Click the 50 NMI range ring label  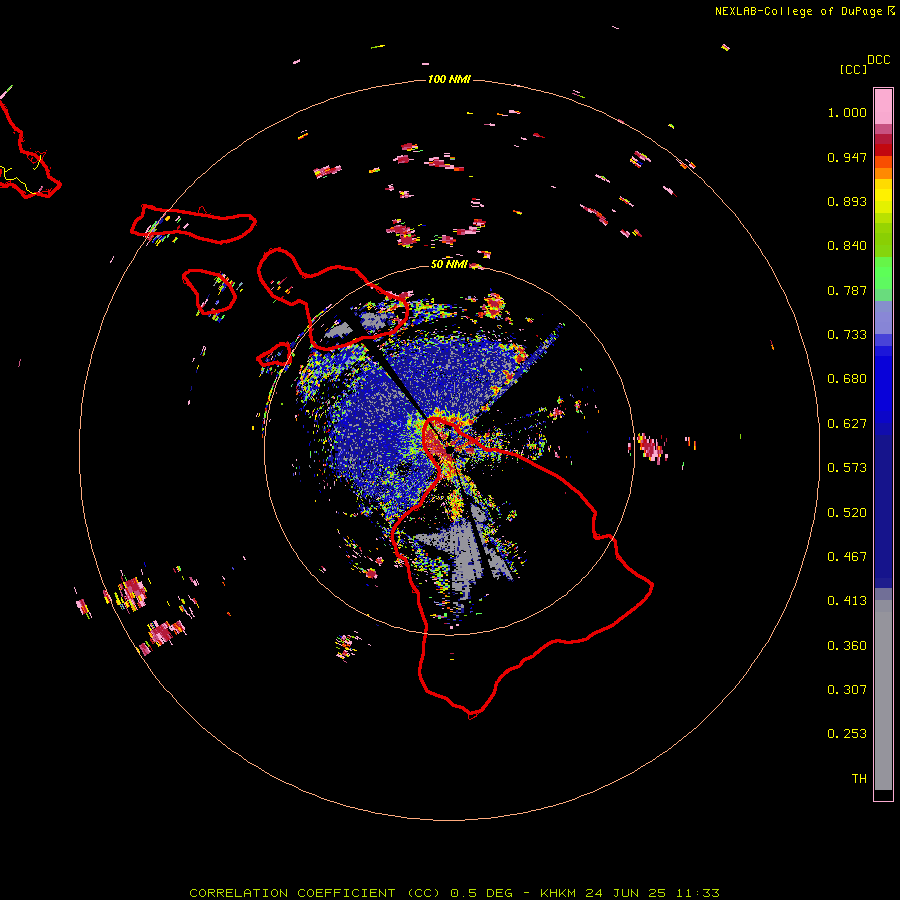pos(449,264)
